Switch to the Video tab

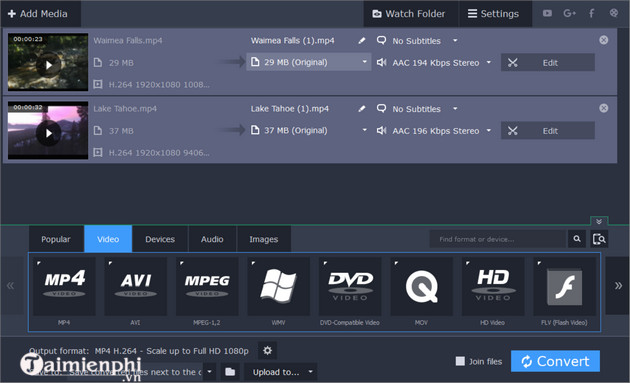point(108,239)
